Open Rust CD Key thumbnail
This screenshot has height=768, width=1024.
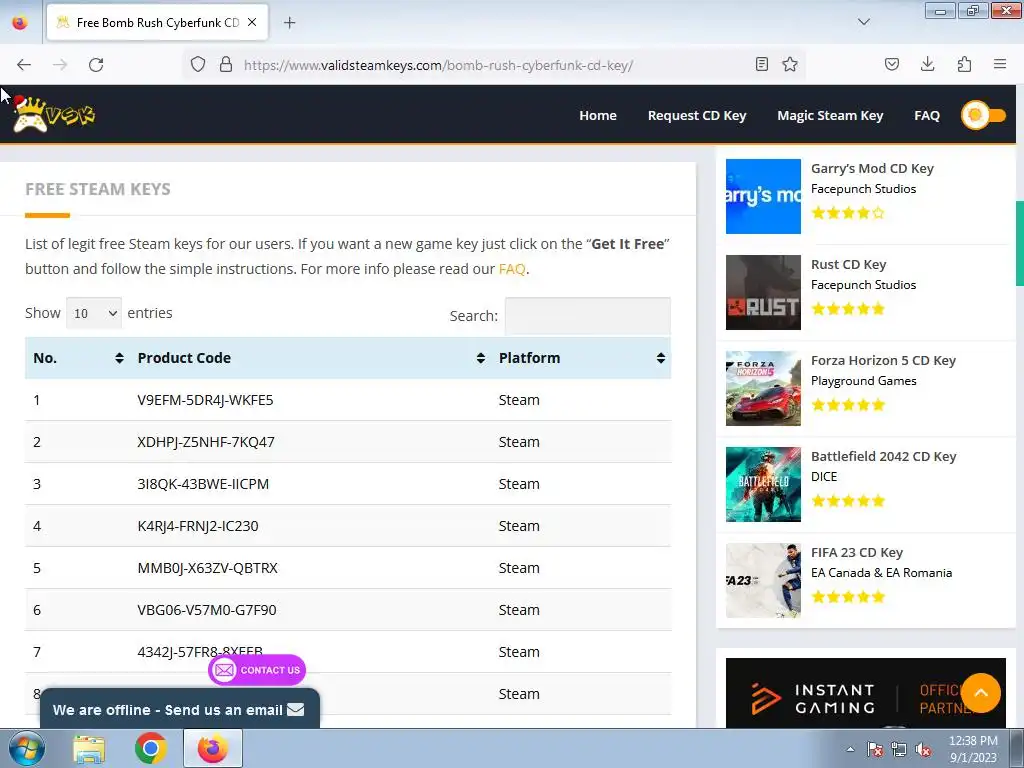click(x=763, y=292)
